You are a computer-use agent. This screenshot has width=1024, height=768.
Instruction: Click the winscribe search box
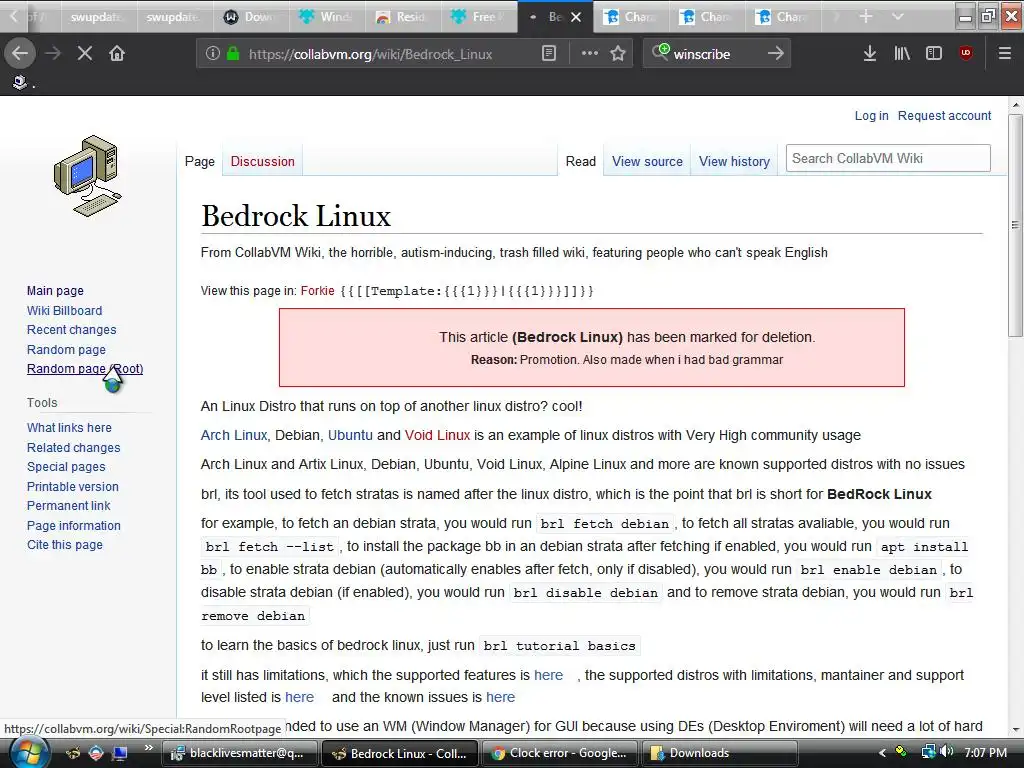[715, 54]
